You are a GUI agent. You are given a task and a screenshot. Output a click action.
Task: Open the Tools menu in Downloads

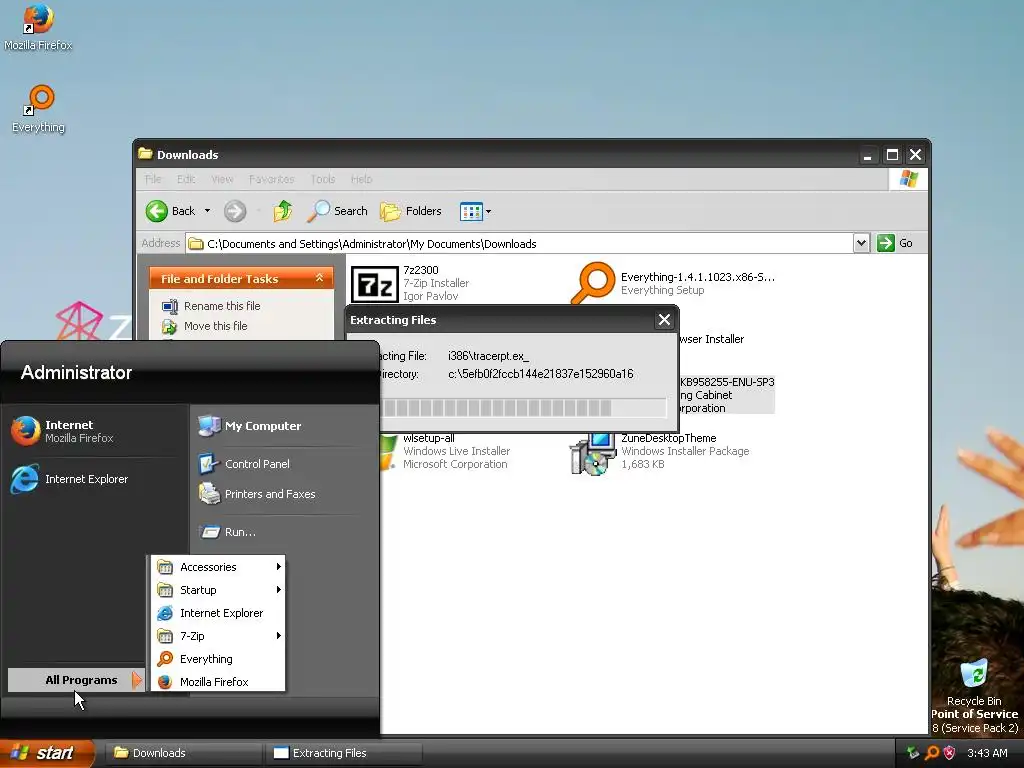click(323, 179)
